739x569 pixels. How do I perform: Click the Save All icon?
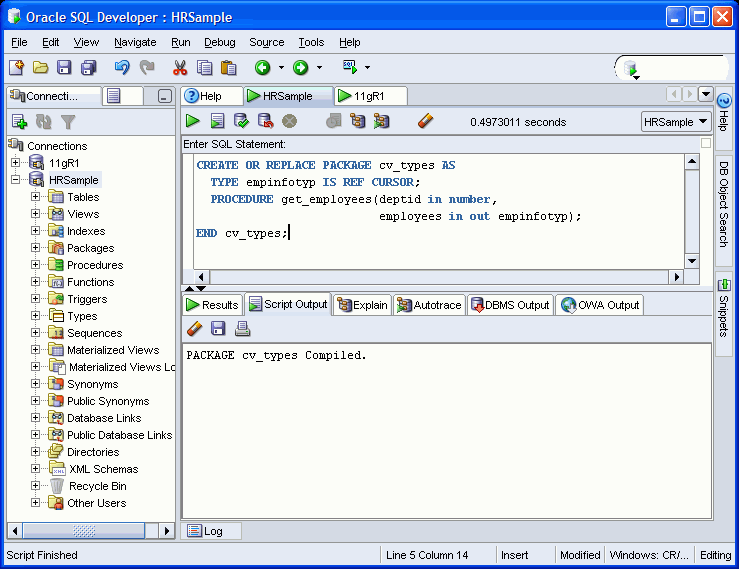pyautogui.click(x=88, y=68)
